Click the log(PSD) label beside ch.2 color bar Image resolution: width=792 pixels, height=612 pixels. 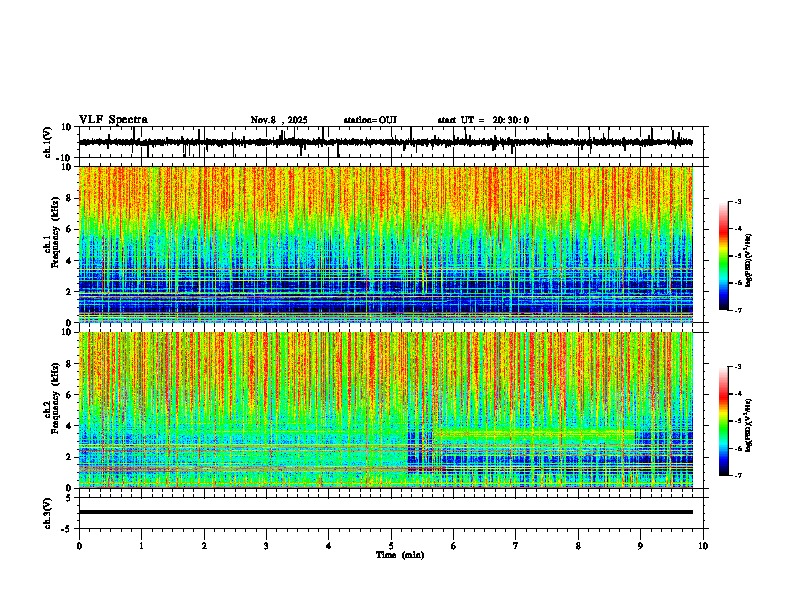point(749,425)
